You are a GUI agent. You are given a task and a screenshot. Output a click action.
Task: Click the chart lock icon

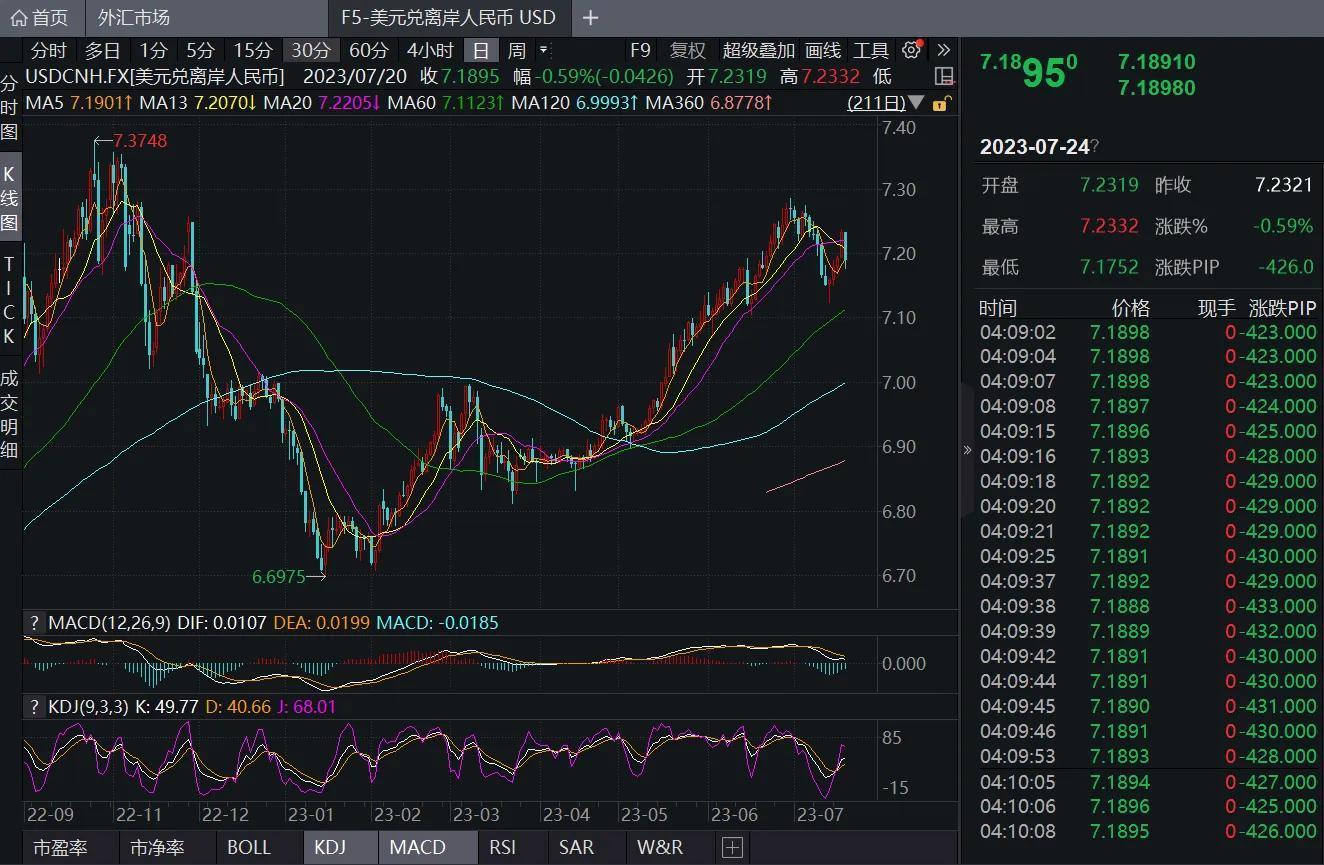click(x=941, y=103)
